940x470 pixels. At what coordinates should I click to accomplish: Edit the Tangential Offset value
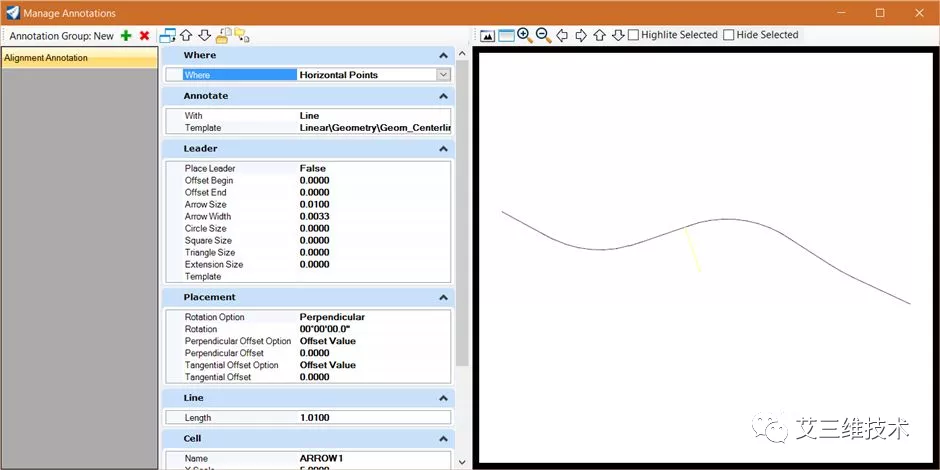[x=315, y=377]
